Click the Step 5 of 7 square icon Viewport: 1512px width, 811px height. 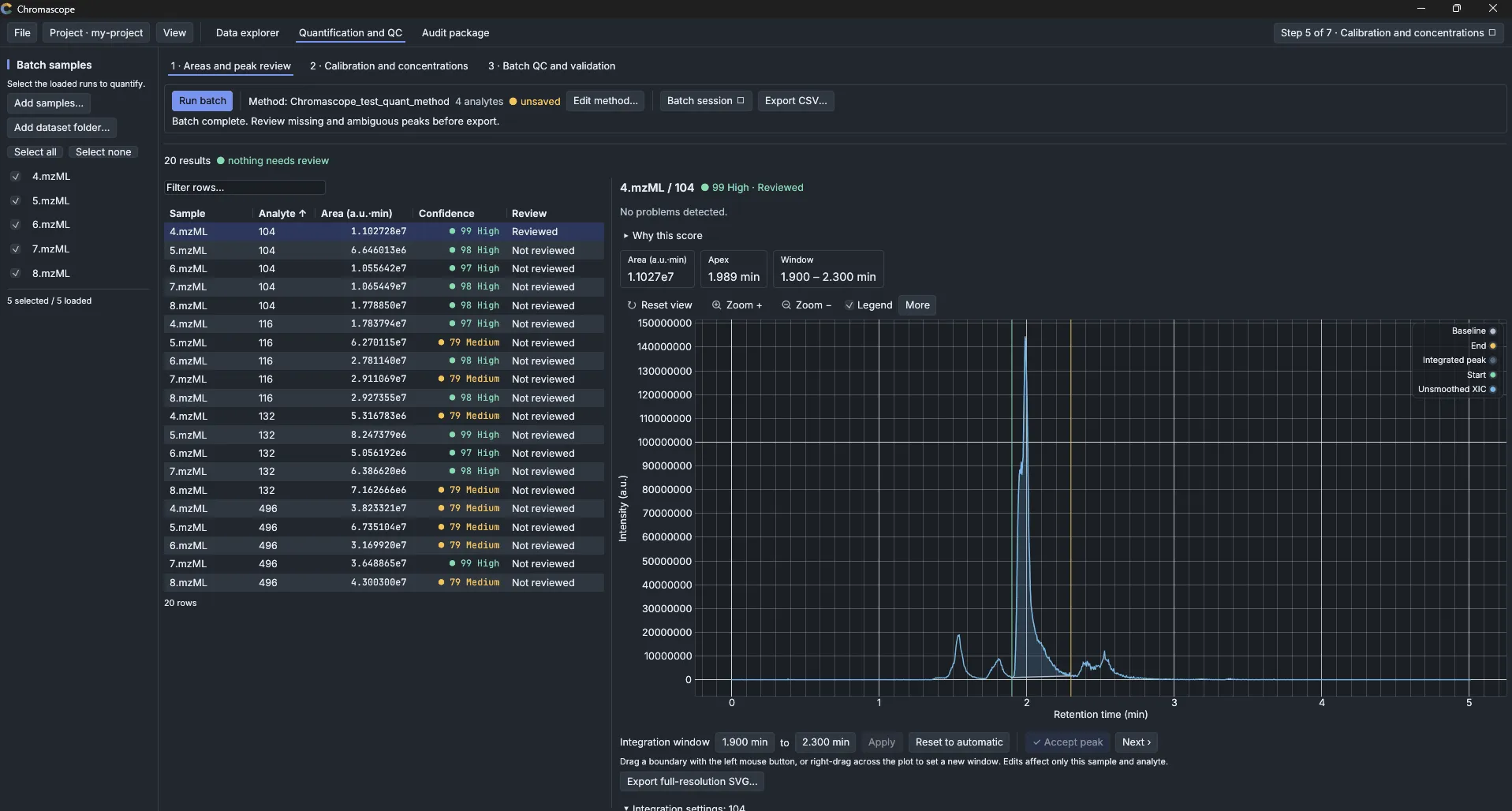click(1491, 32)
